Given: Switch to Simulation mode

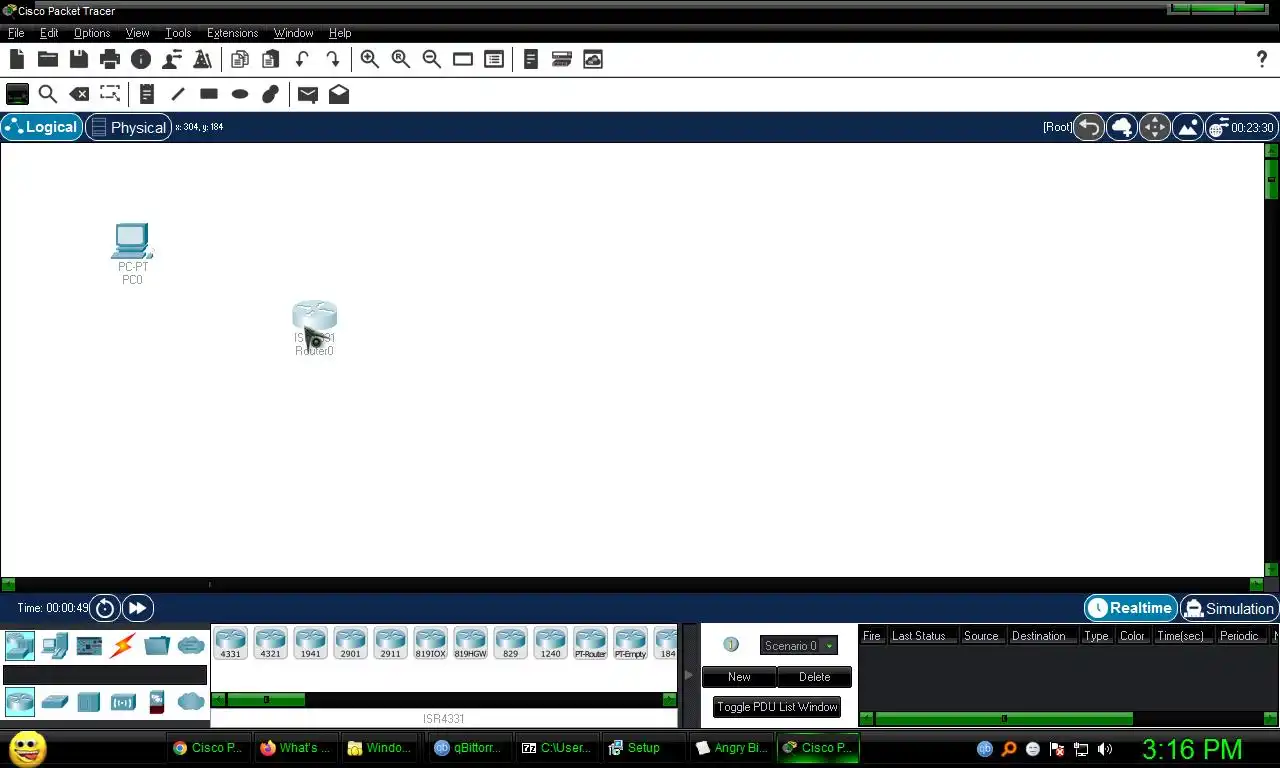Looking at the screenshot, I should coord(1229,608).
